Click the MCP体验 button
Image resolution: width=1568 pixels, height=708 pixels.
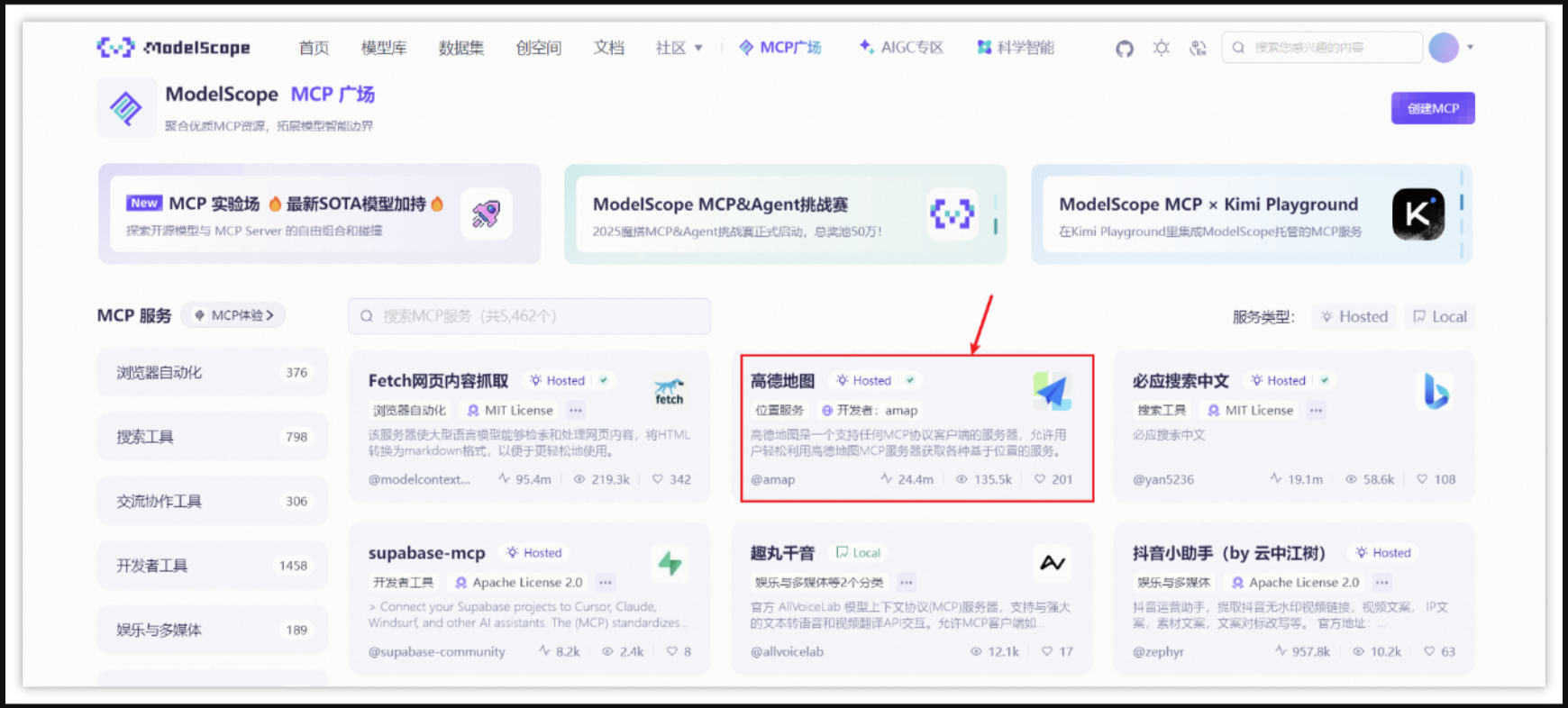[233, 315]
